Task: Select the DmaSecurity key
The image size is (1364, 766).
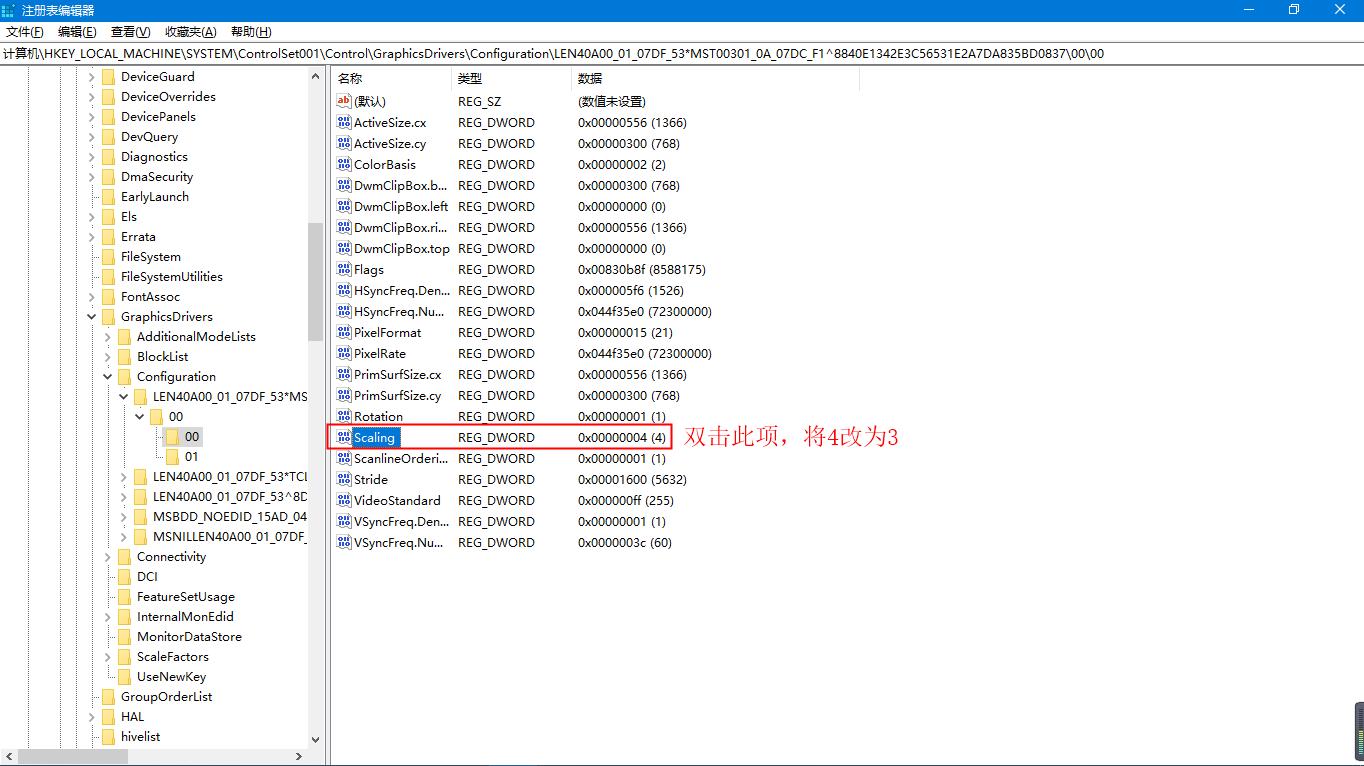Action: click(x=157, y=177)
